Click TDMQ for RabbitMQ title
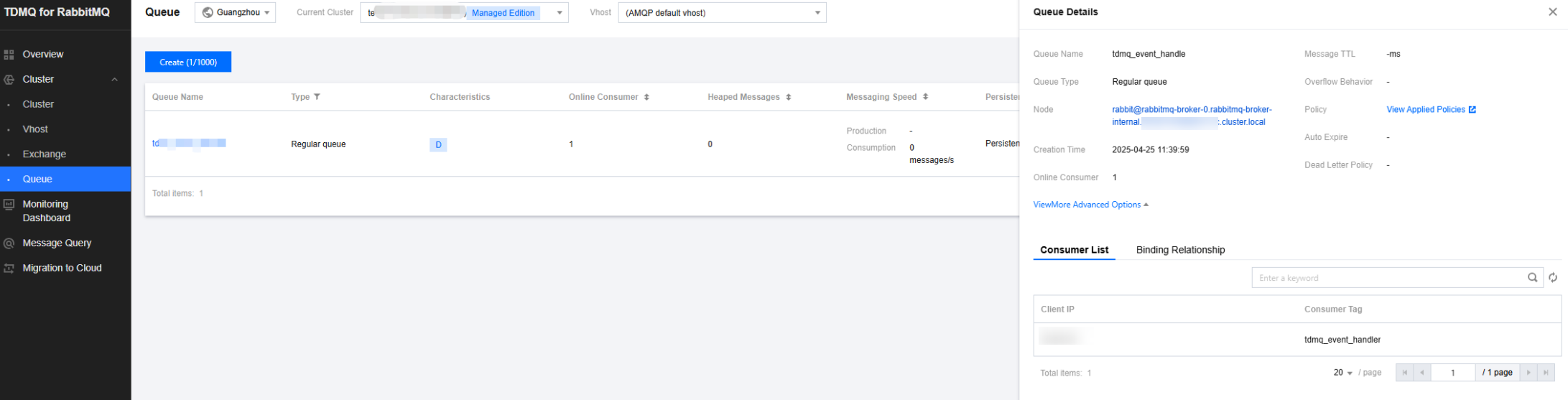This screenshot has height=400, width=1568. click(x=57, y=12)
